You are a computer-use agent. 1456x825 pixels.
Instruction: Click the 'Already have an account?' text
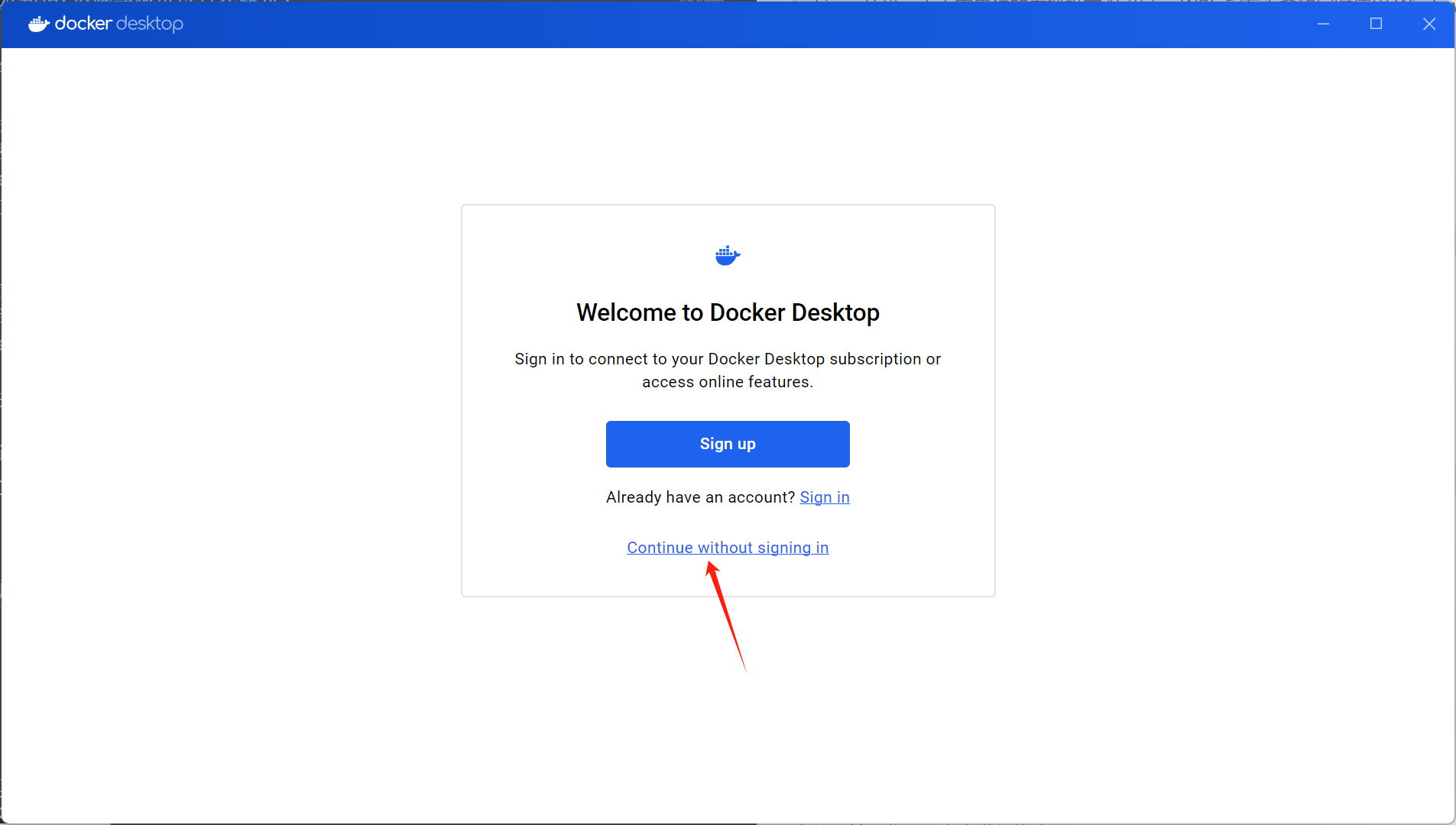click(701, 497)
